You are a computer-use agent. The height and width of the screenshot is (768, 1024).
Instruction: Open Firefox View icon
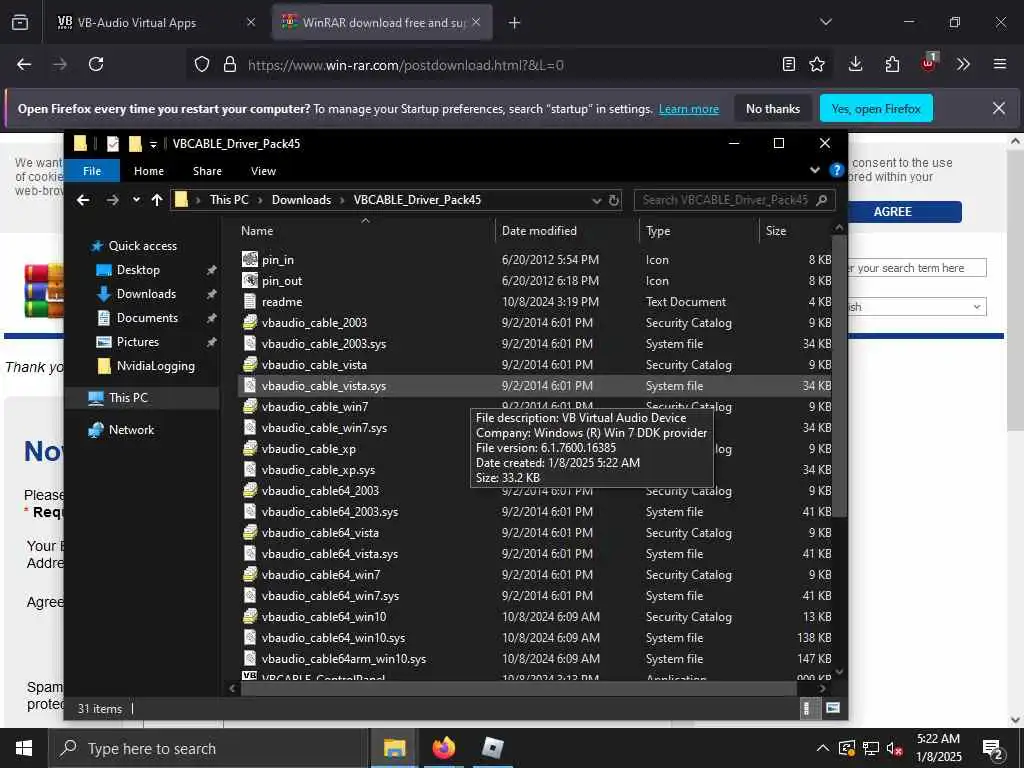20,22
